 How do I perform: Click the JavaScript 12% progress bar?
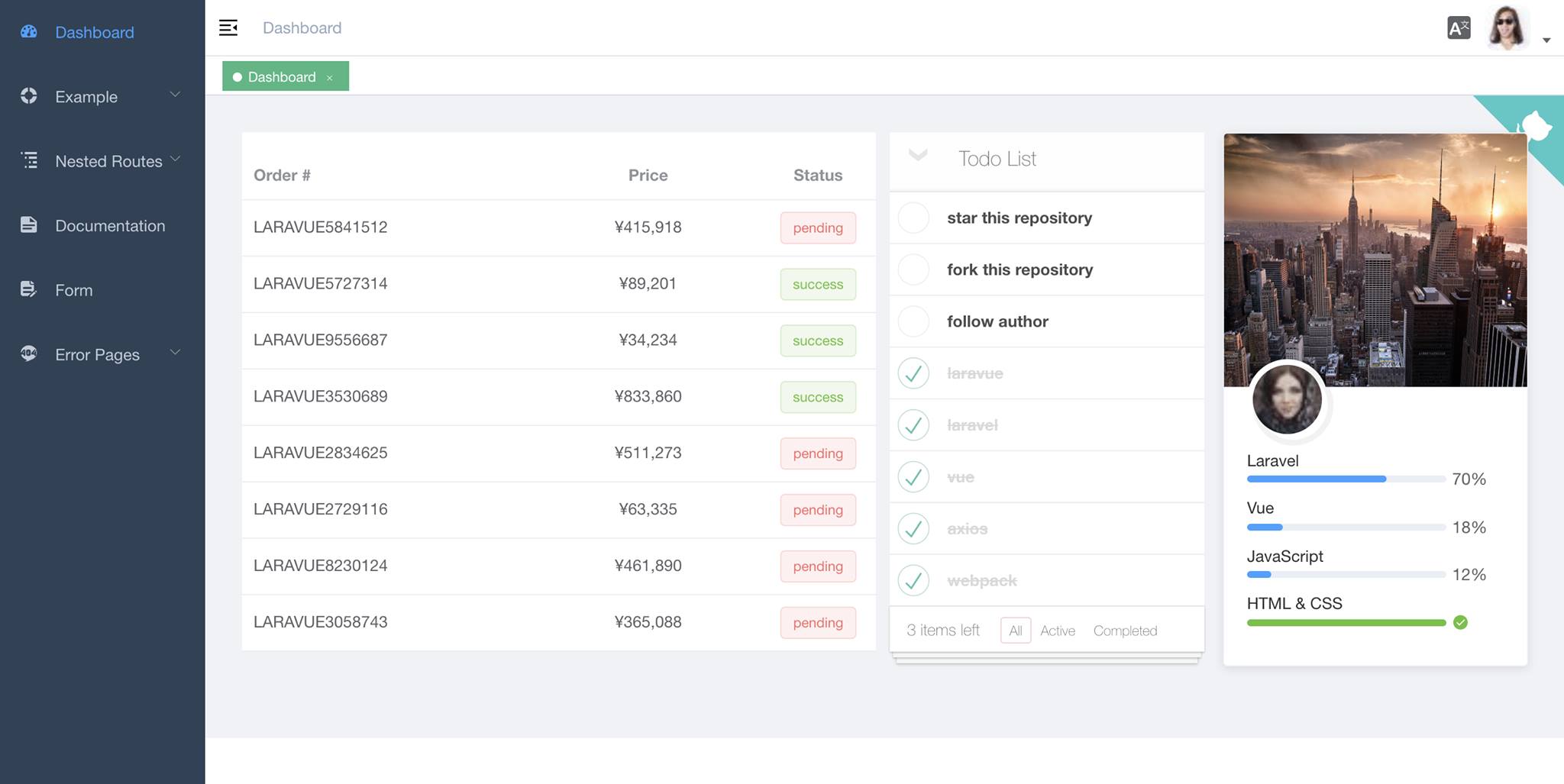click(x=1346, y=575)
